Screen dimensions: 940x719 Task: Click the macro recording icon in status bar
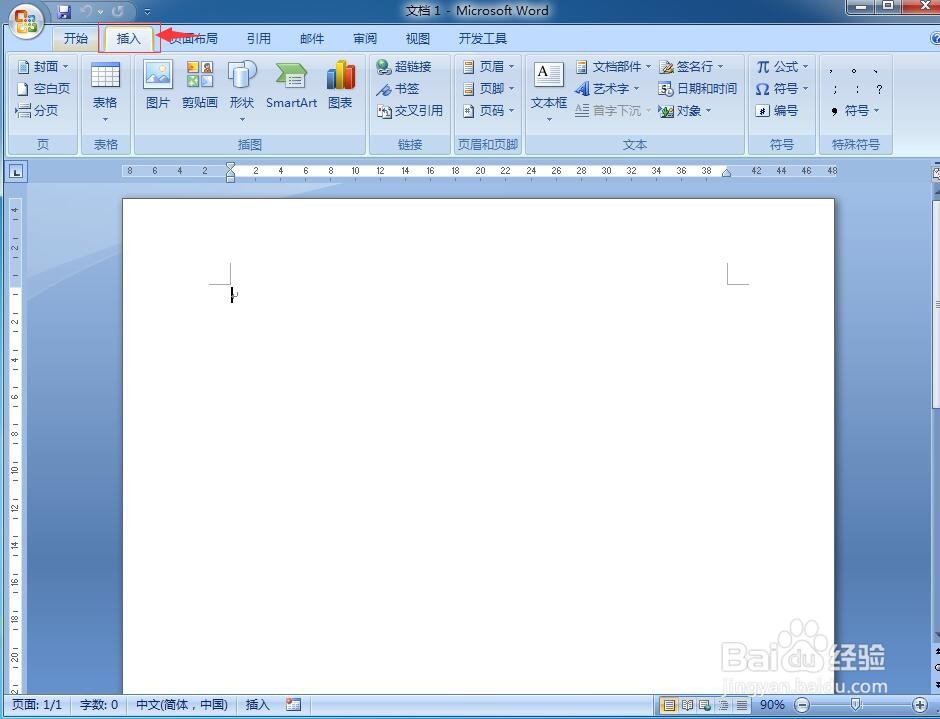coord(293,704)
